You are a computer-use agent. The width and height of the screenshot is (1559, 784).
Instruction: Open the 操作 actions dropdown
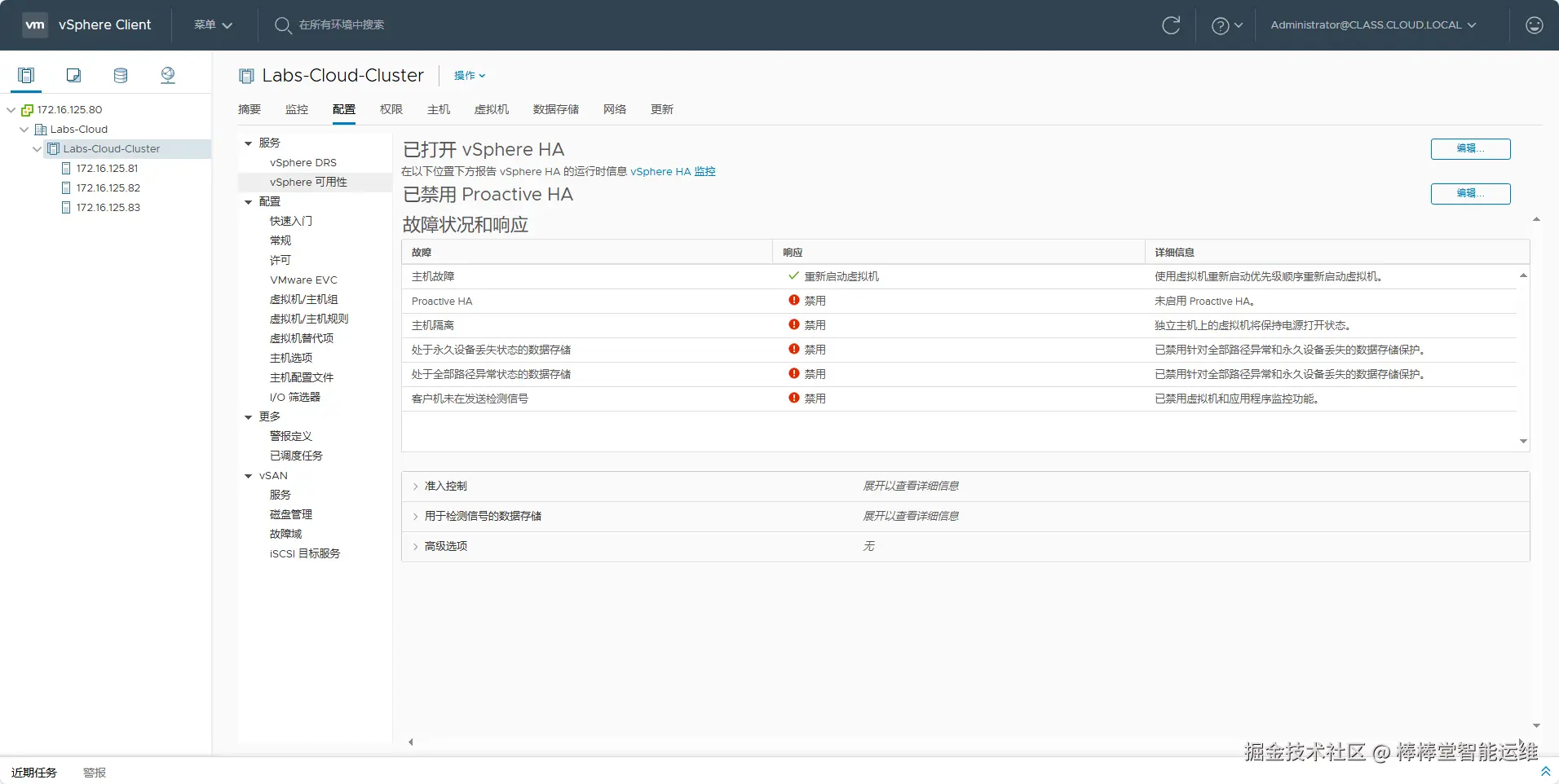click(470, 76)
